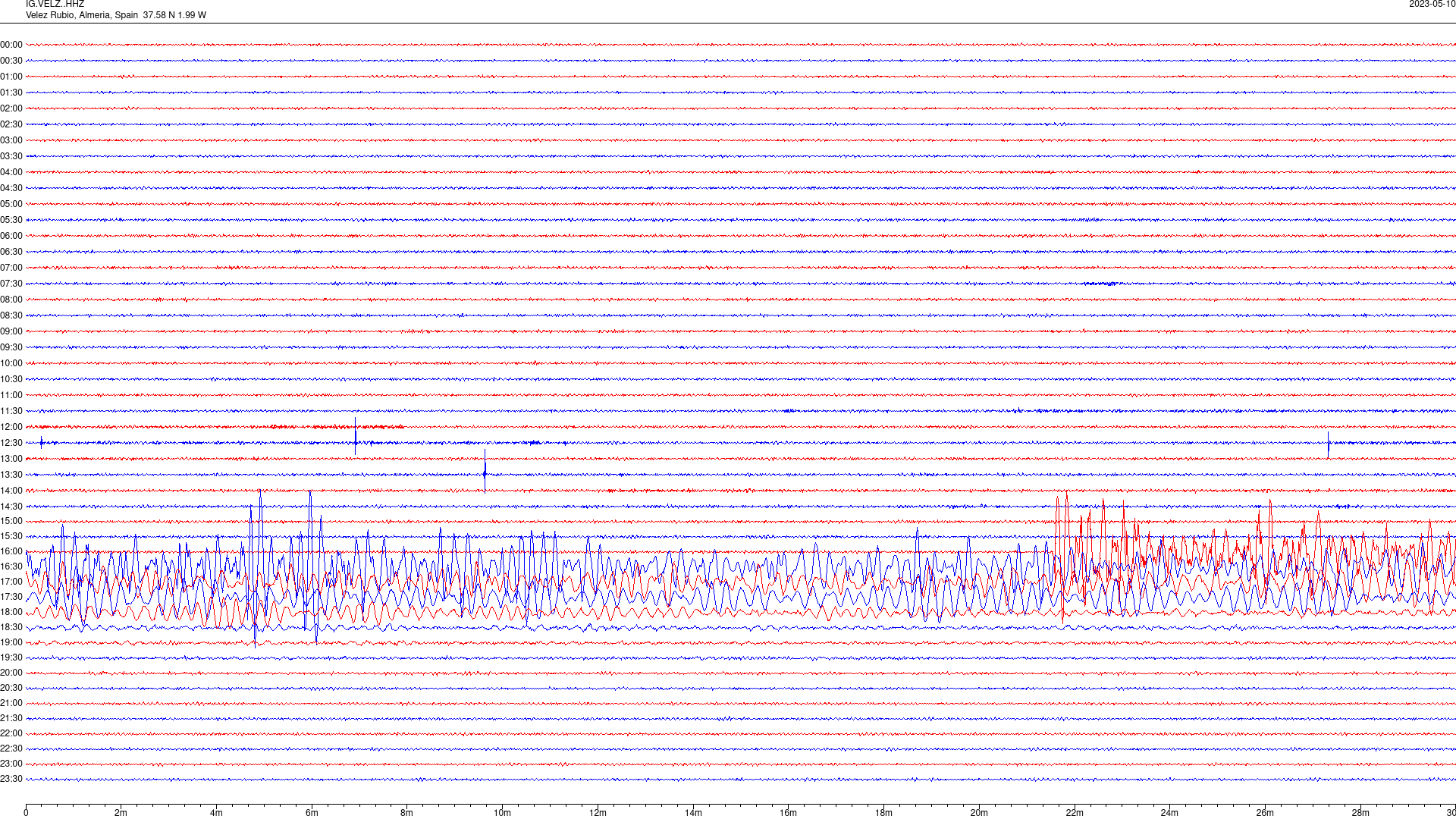The height and width of the screenshot is (819, 1456).
Task: Select the 07:30 time row label
Action: pyautogui.click(x=11, y=284)
